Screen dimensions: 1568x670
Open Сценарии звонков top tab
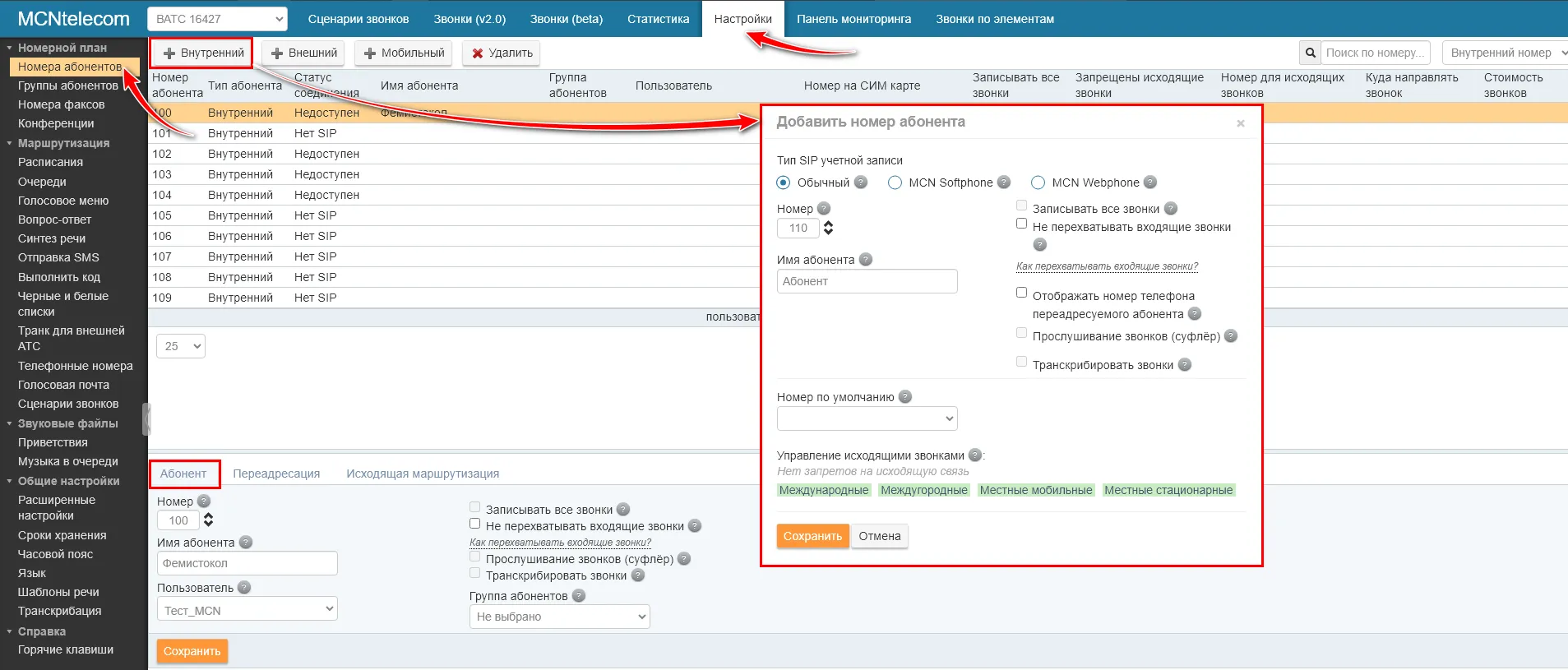pyautogui.click(x=358, y=19)
